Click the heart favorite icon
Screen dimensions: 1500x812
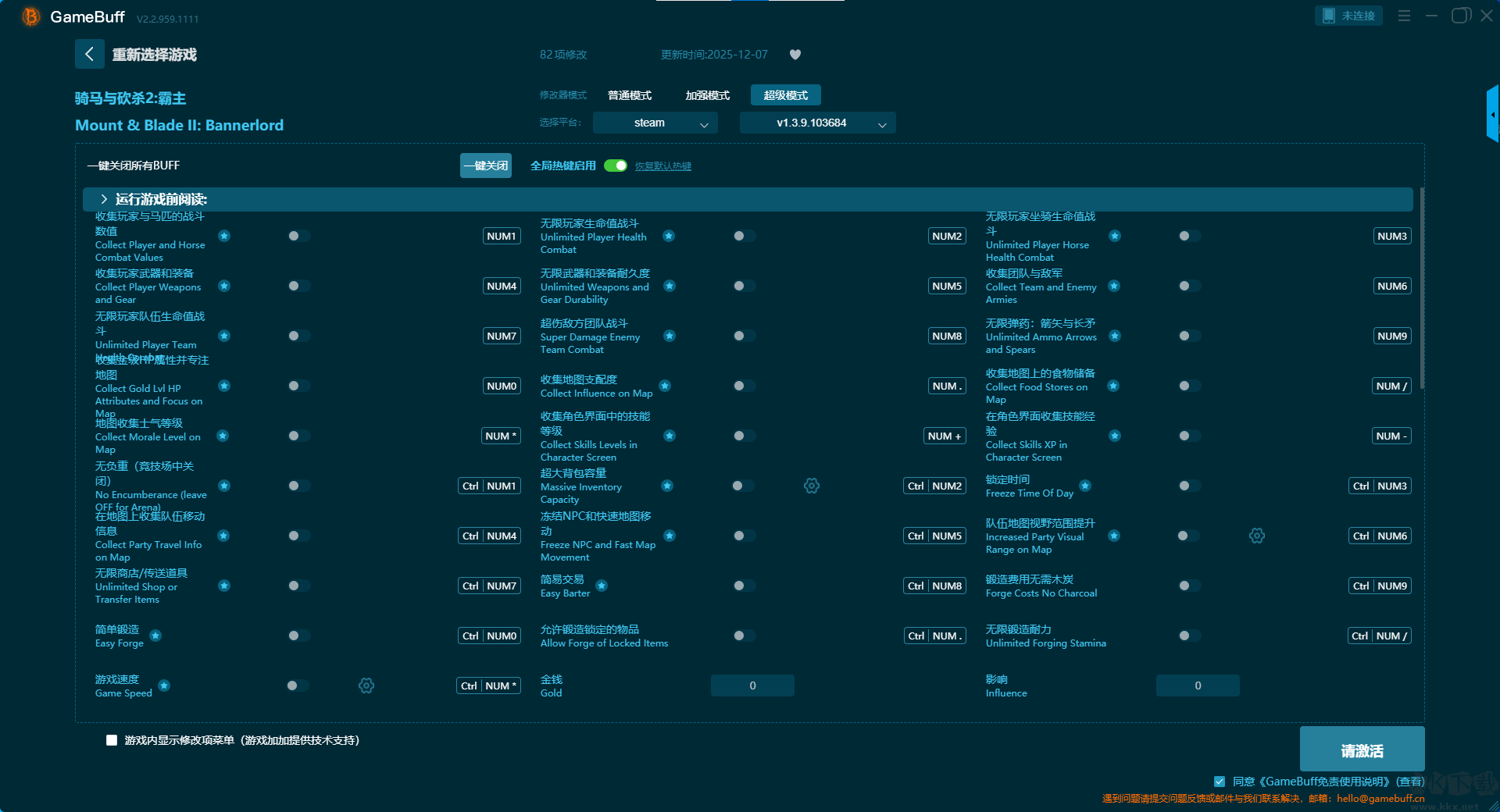(795, 55)
